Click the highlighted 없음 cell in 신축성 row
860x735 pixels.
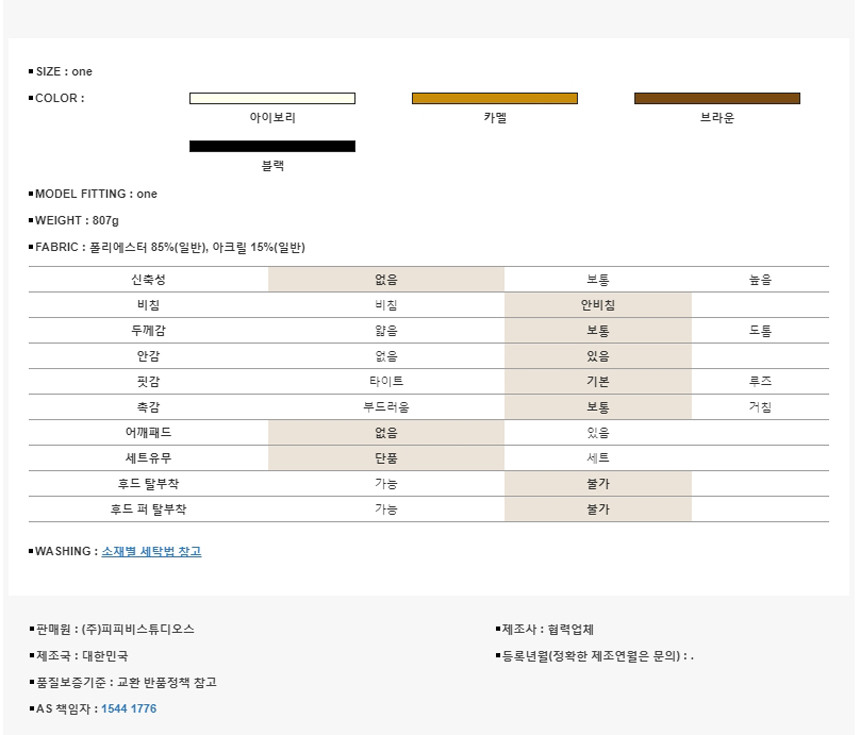pos(385,280)
